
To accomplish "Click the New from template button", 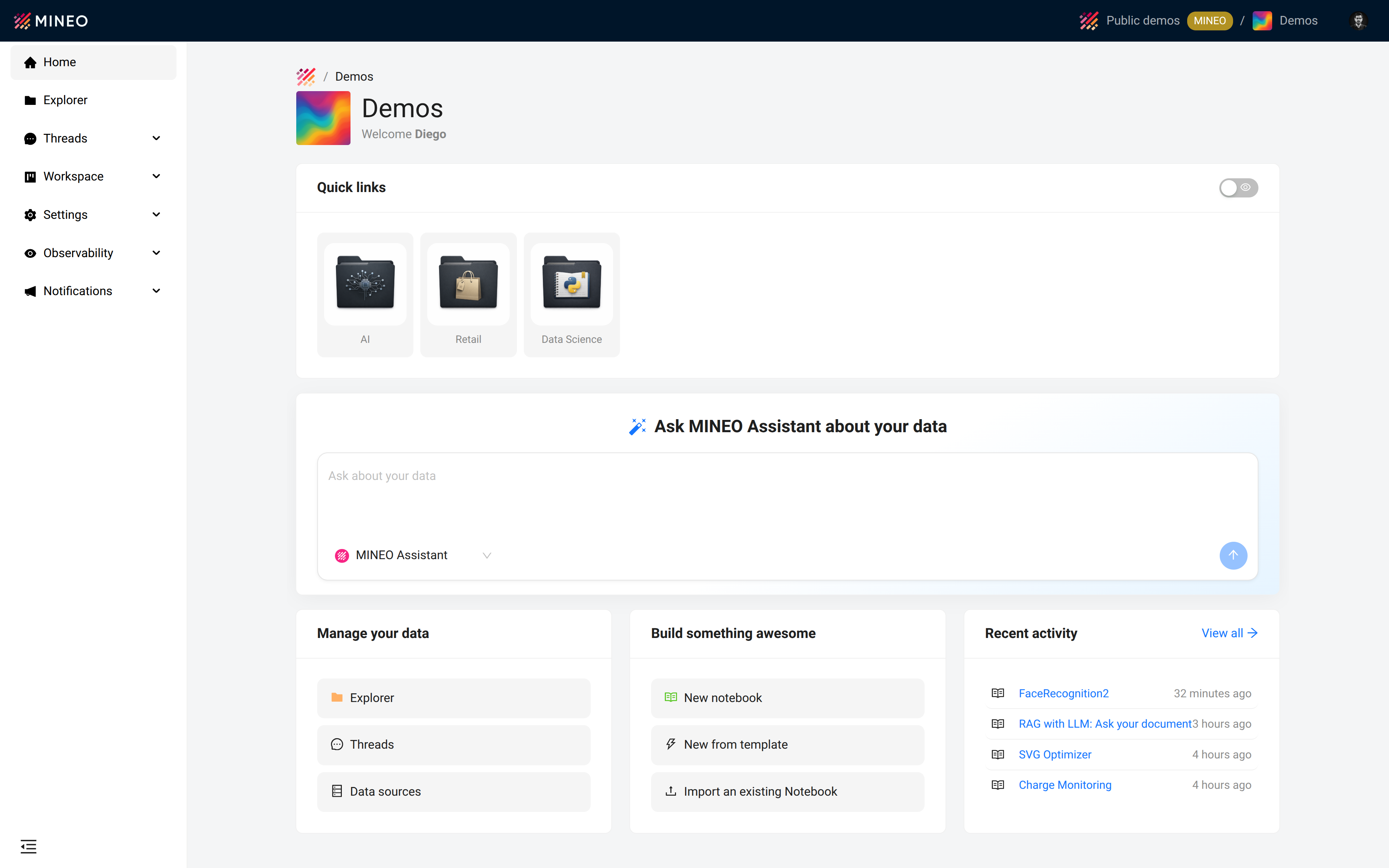I will pos(787,745).
